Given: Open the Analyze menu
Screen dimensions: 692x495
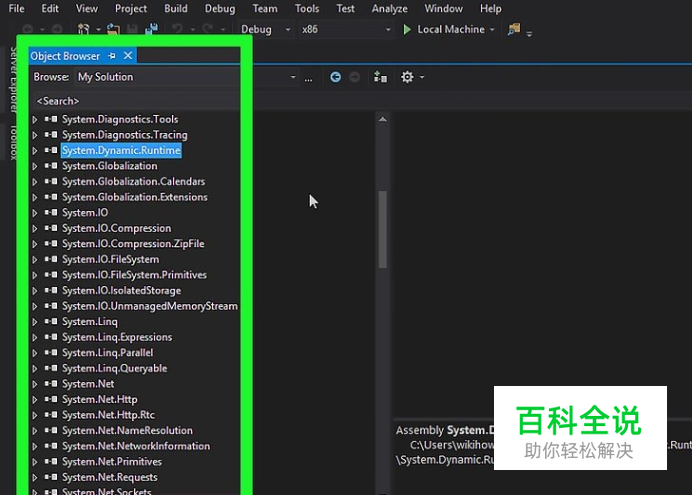Looking at the screenshot, I should pyautogui.click(x=389, y=8).
